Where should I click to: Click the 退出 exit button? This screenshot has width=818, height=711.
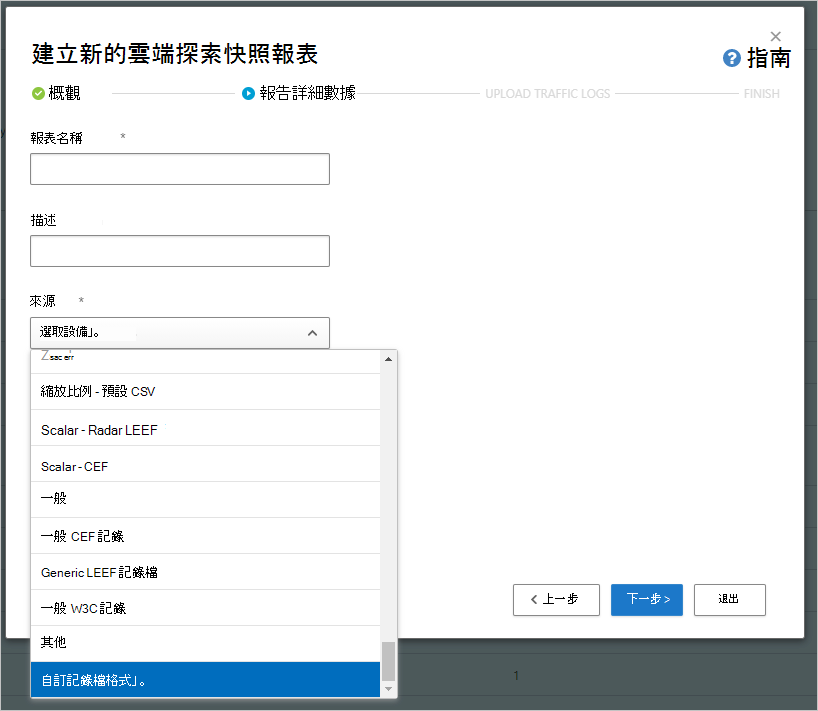[729, 600]
